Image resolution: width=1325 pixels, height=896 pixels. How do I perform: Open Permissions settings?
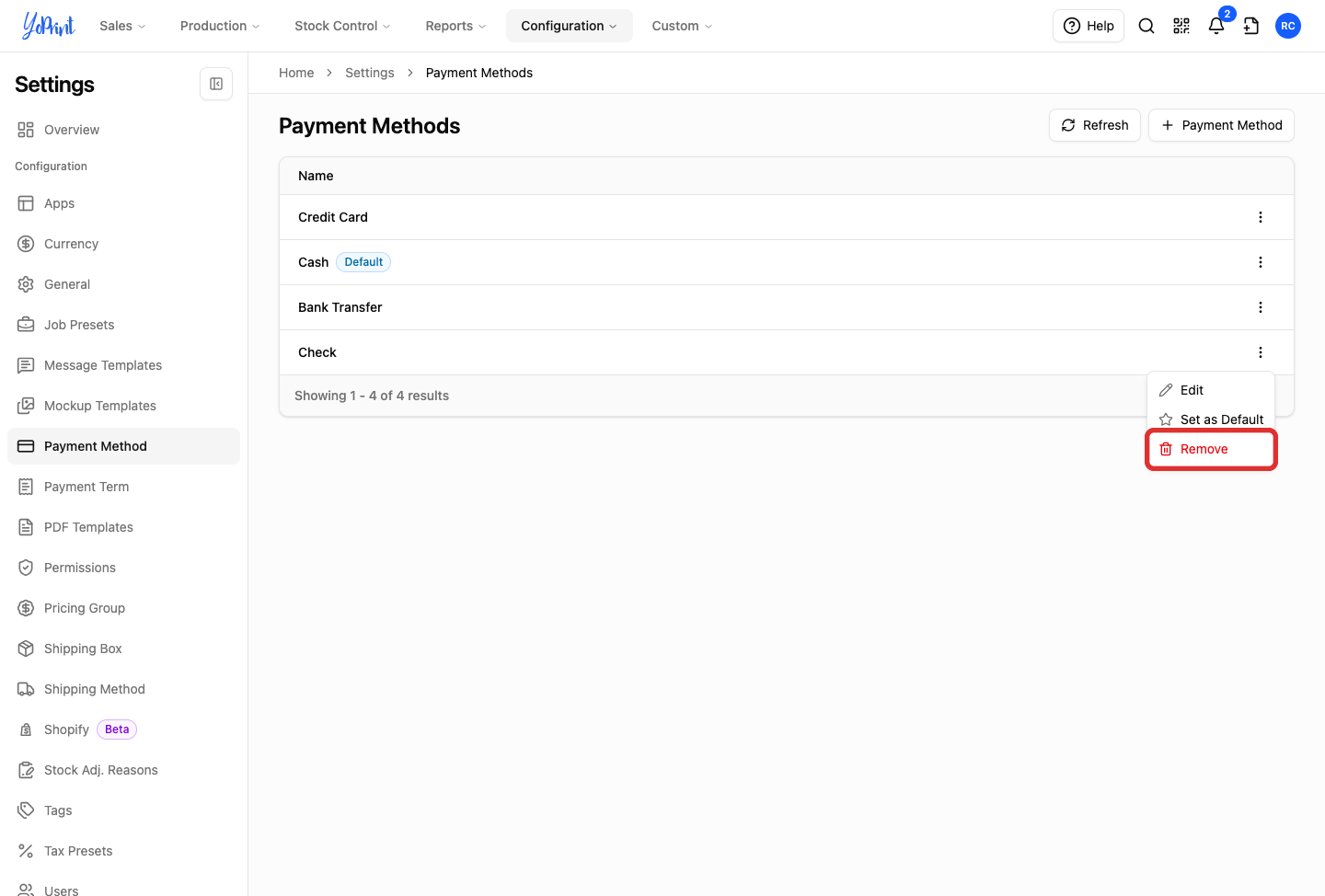coord(123,568)
